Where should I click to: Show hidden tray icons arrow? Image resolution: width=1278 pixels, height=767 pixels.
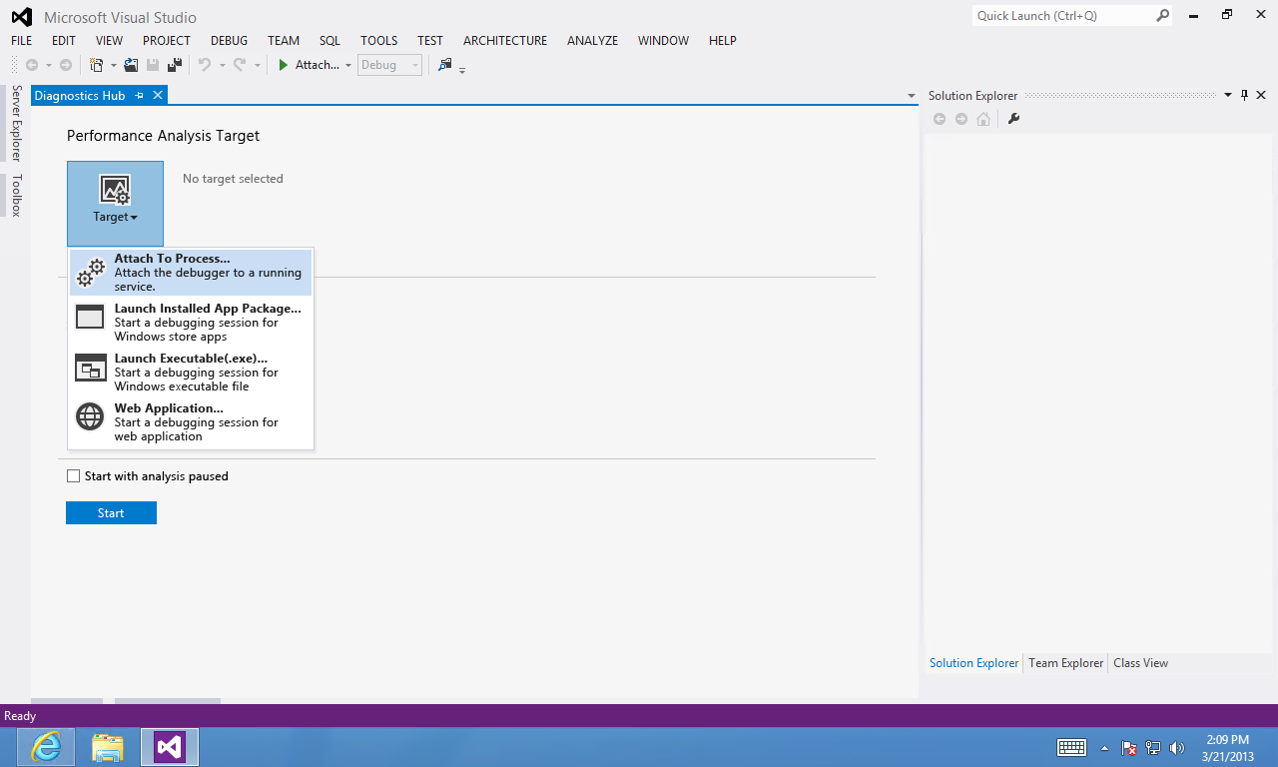coord(1105,748)
